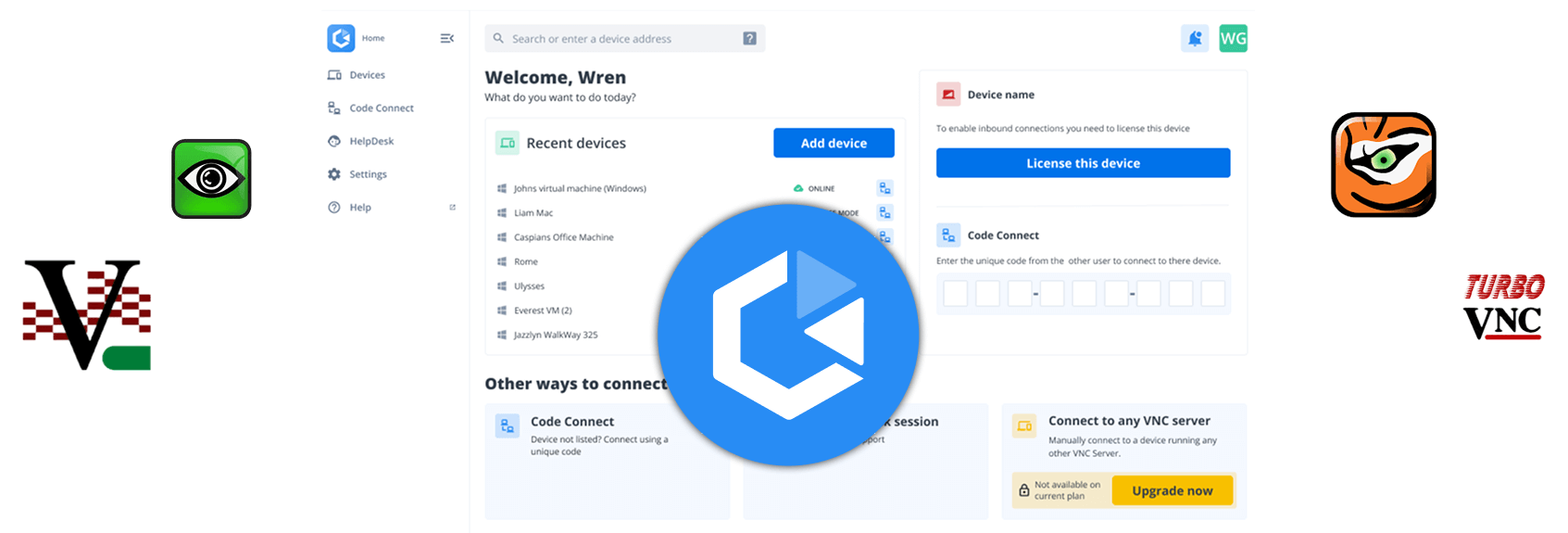Click the License this device button

(x=1083, y=163)
